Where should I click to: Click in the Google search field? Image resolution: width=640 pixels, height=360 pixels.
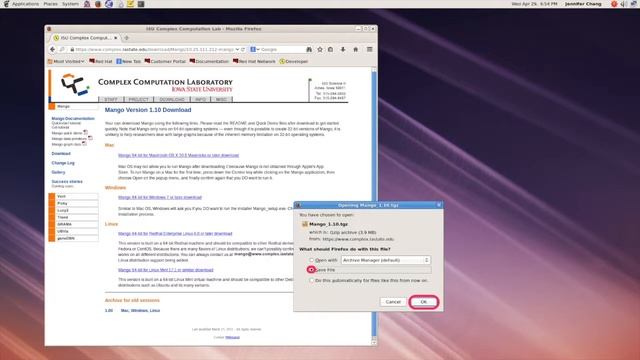pyautogui.click(x=282, y=49)
